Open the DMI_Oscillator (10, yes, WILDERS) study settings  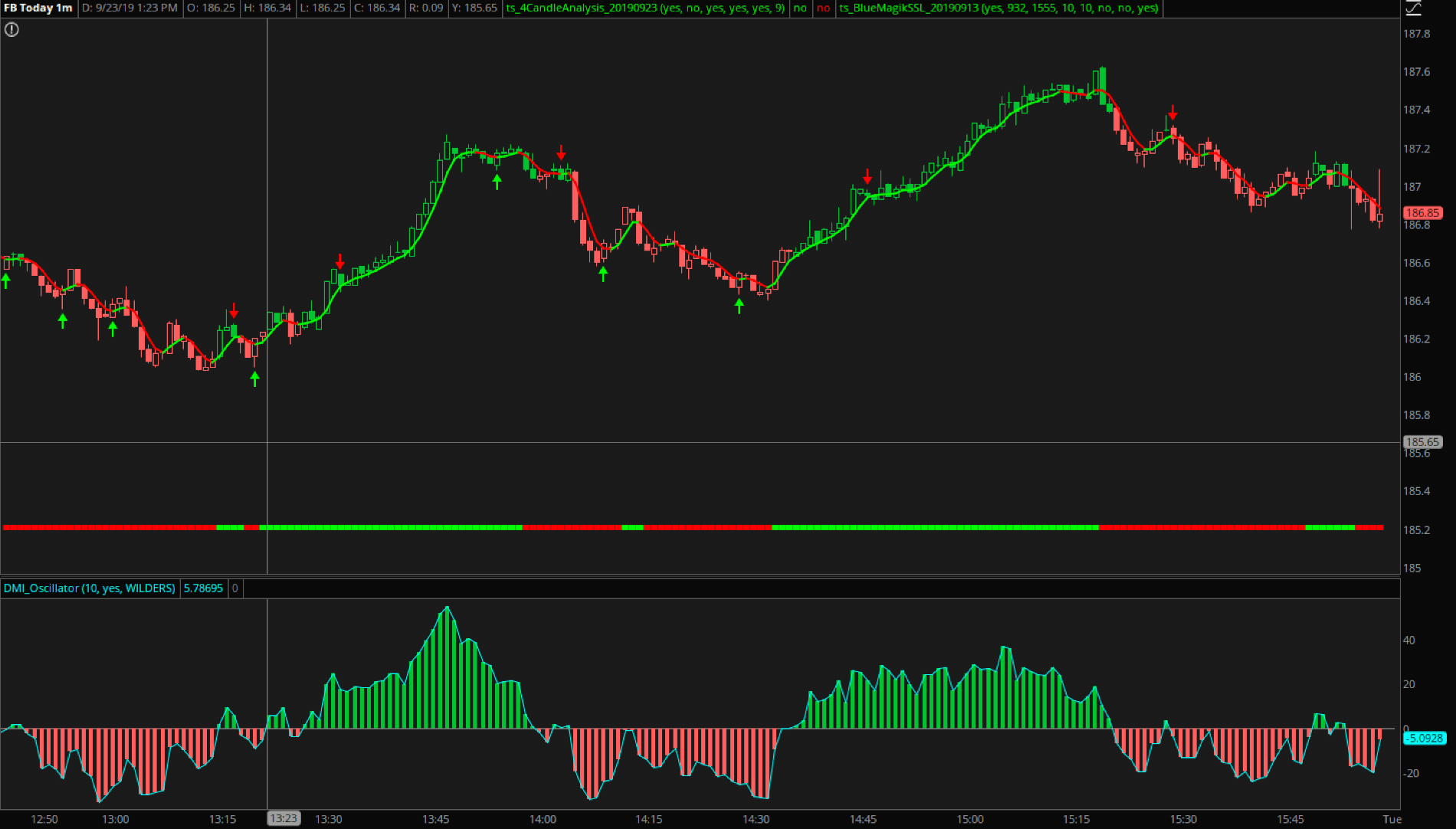88,589
